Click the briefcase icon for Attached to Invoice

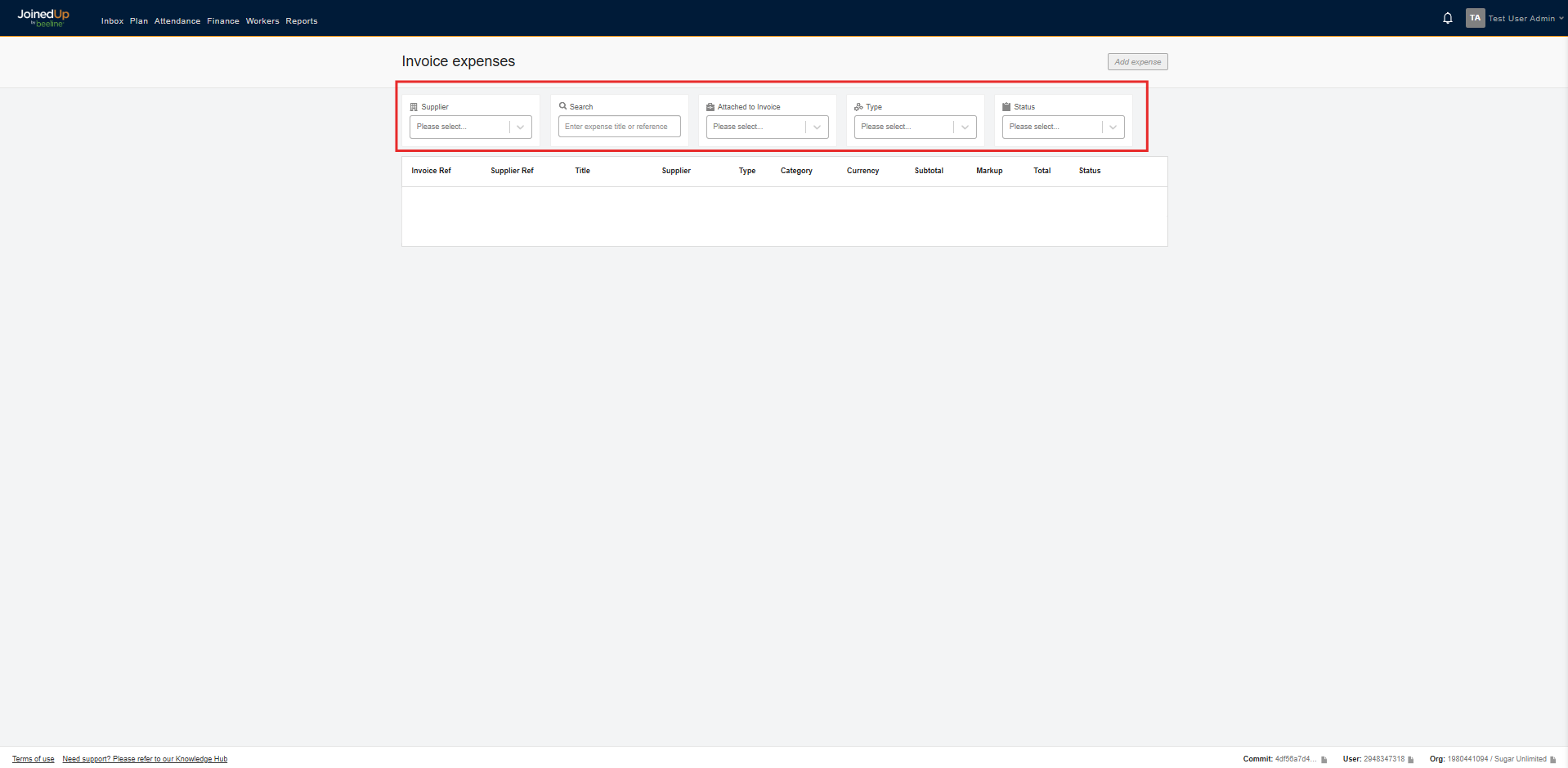coord(710,106)
